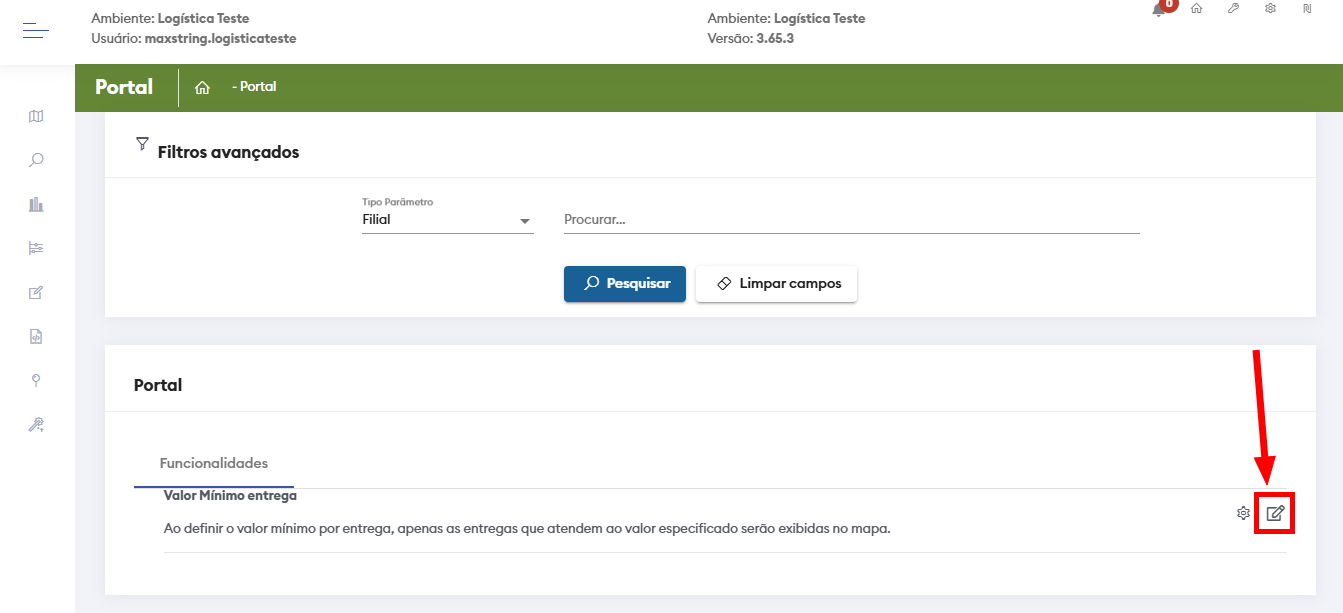The width and height of the screenshot is (1343, 613).
Task: Open the bar chart icon in the sidebar
Action: pyautogui.click(x=36, y=204)
